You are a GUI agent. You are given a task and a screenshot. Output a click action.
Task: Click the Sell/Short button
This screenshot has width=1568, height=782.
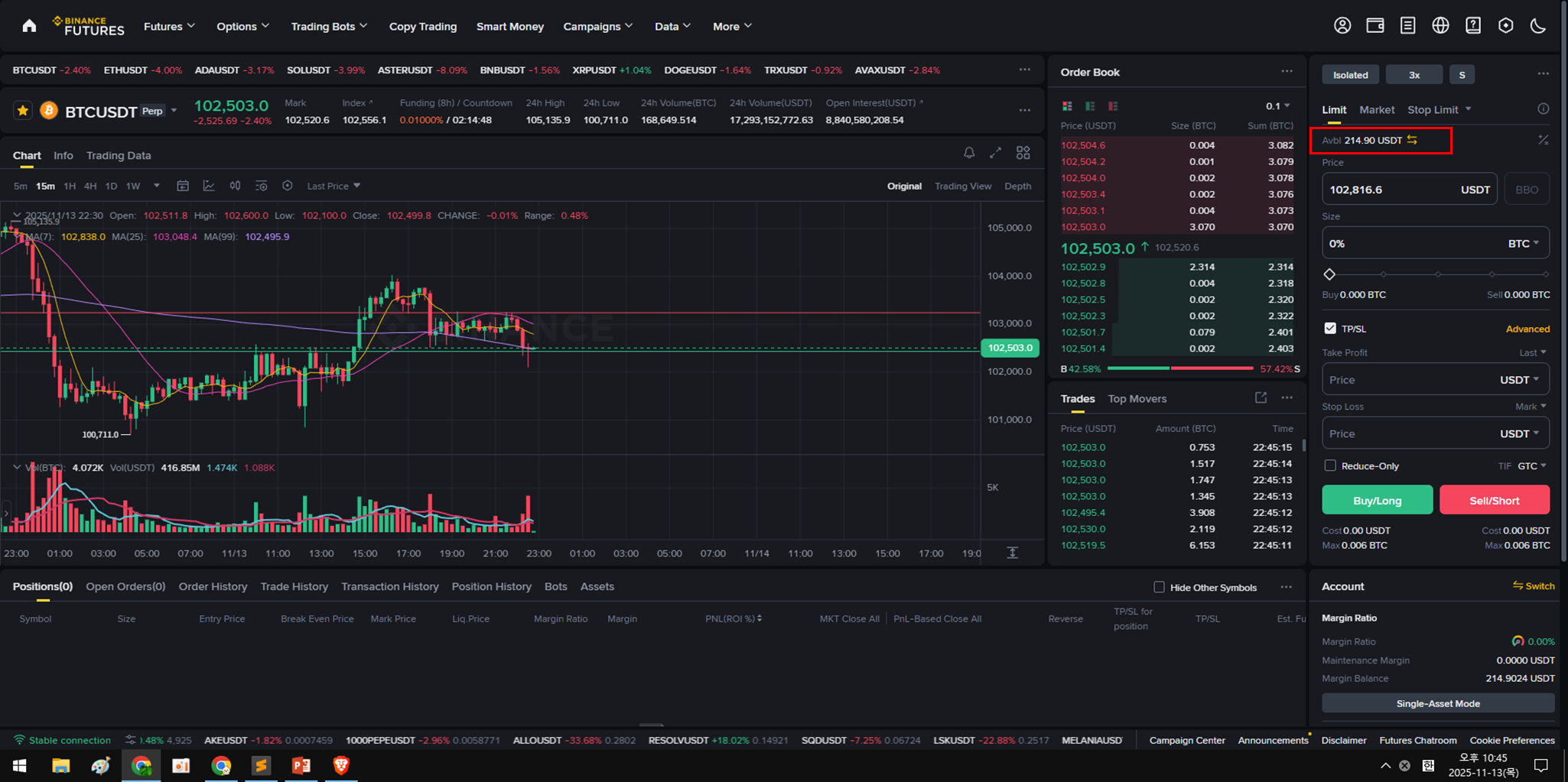pyautogui.click(x=1495, y=500)
